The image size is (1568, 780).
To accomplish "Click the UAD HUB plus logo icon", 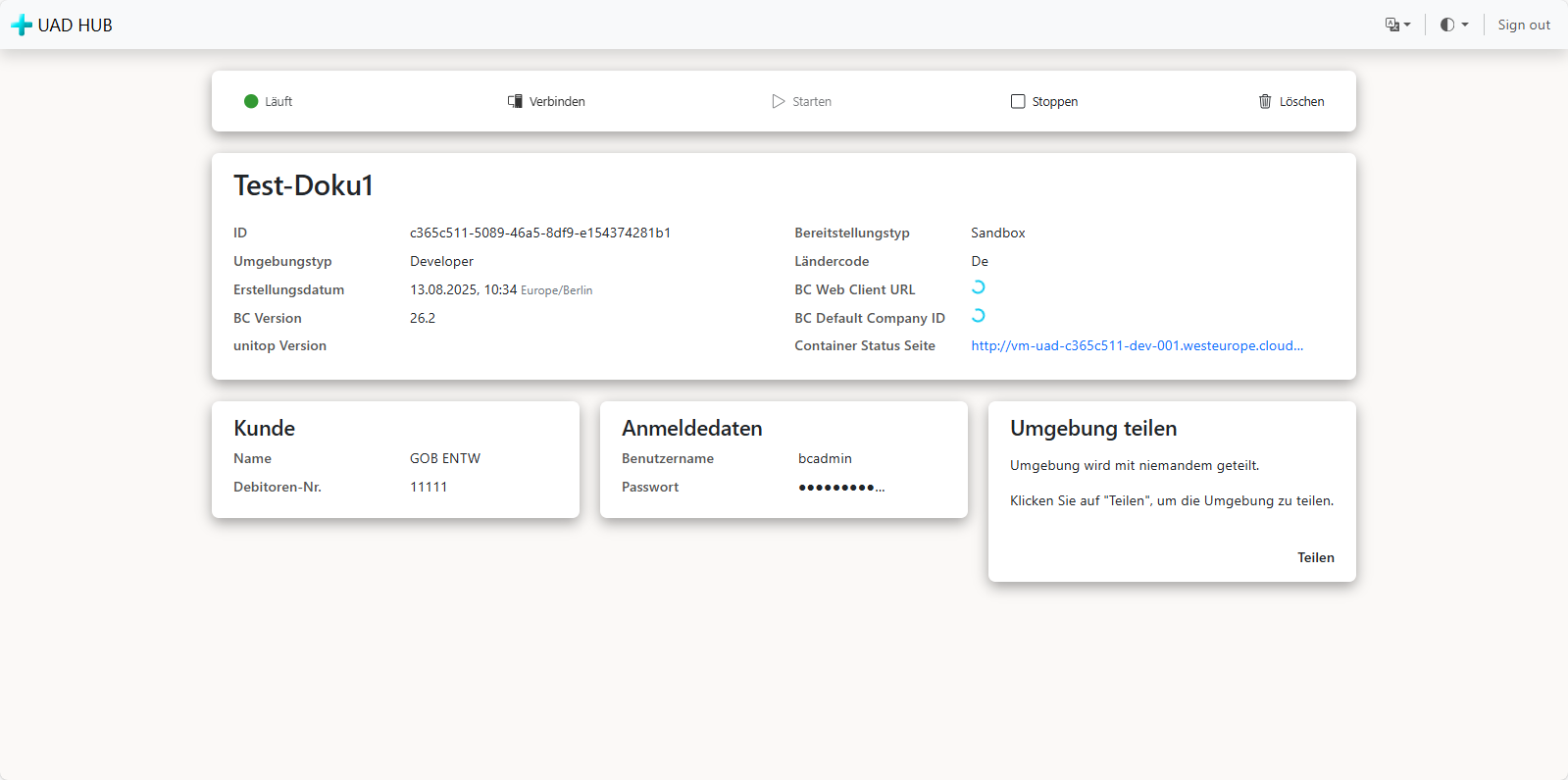I will [21, 26].
